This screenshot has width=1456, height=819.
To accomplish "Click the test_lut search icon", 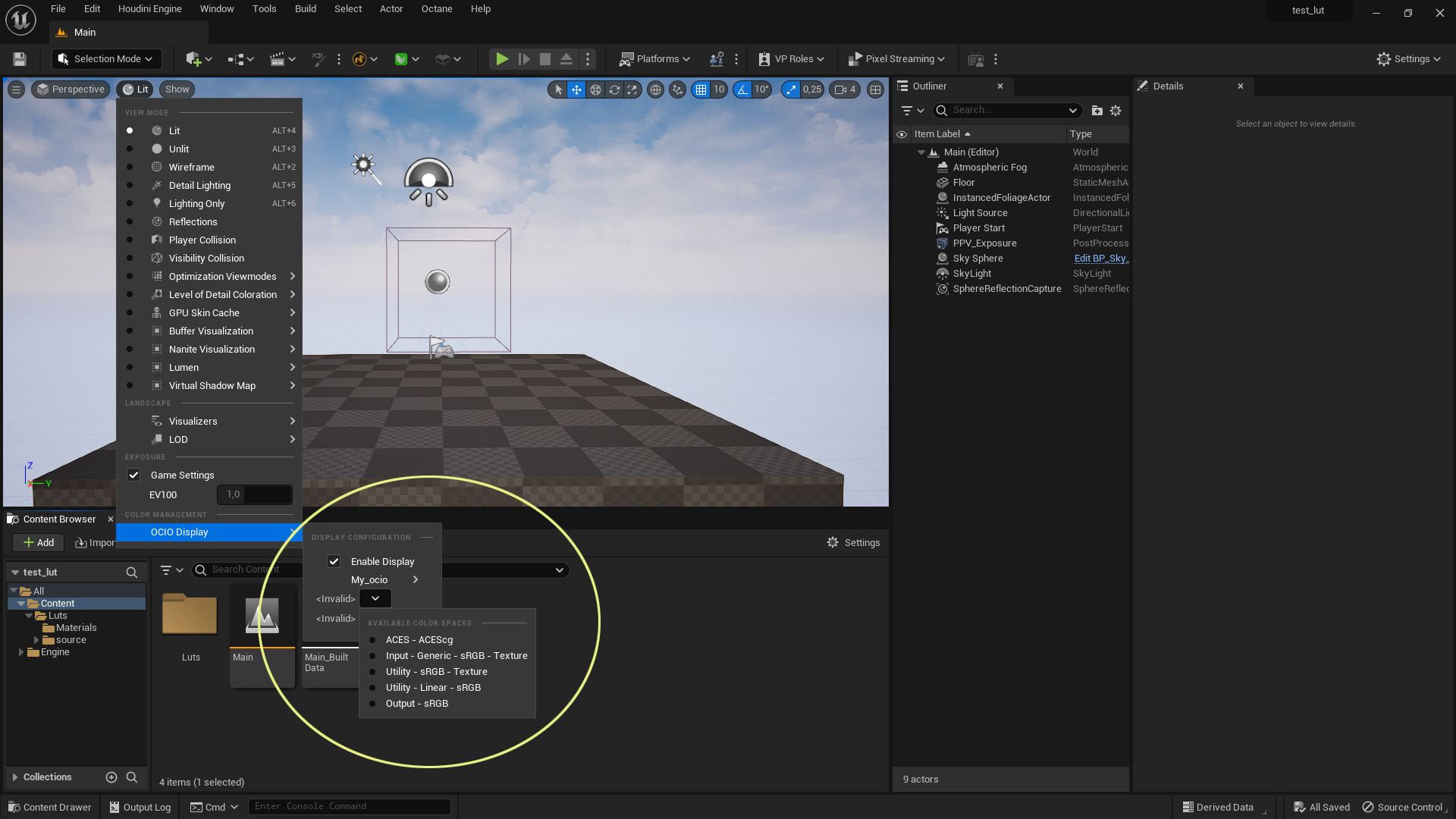I will [x=132, y=573].
